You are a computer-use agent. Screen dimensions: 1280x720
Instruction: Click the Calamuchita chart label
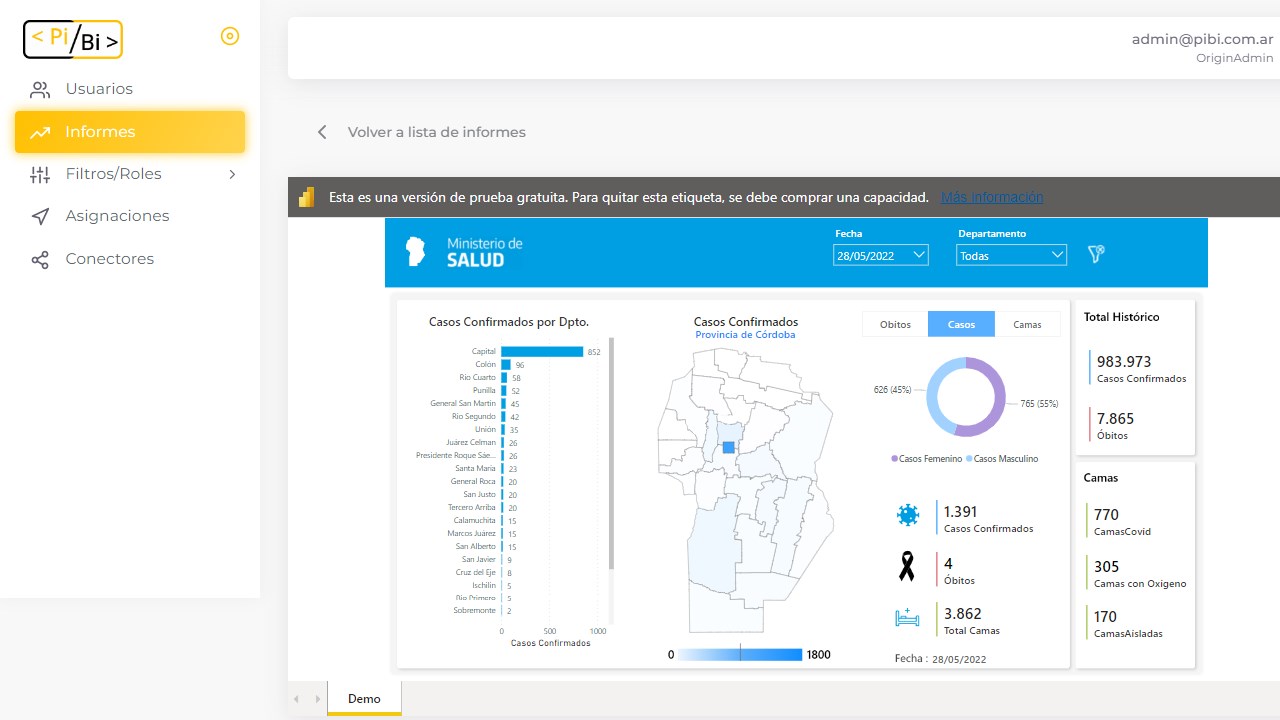point(474,521)
